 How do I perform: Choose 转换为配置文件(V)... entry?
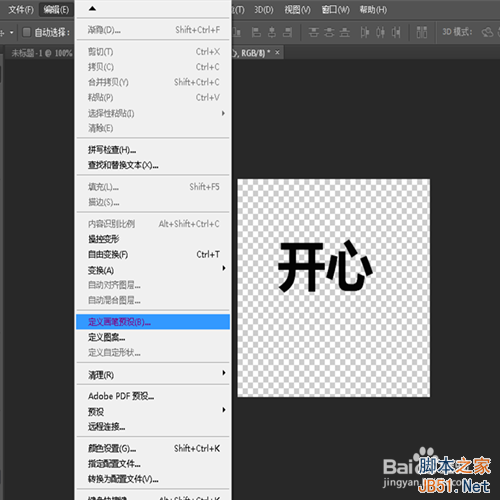[x=153, y=479]
